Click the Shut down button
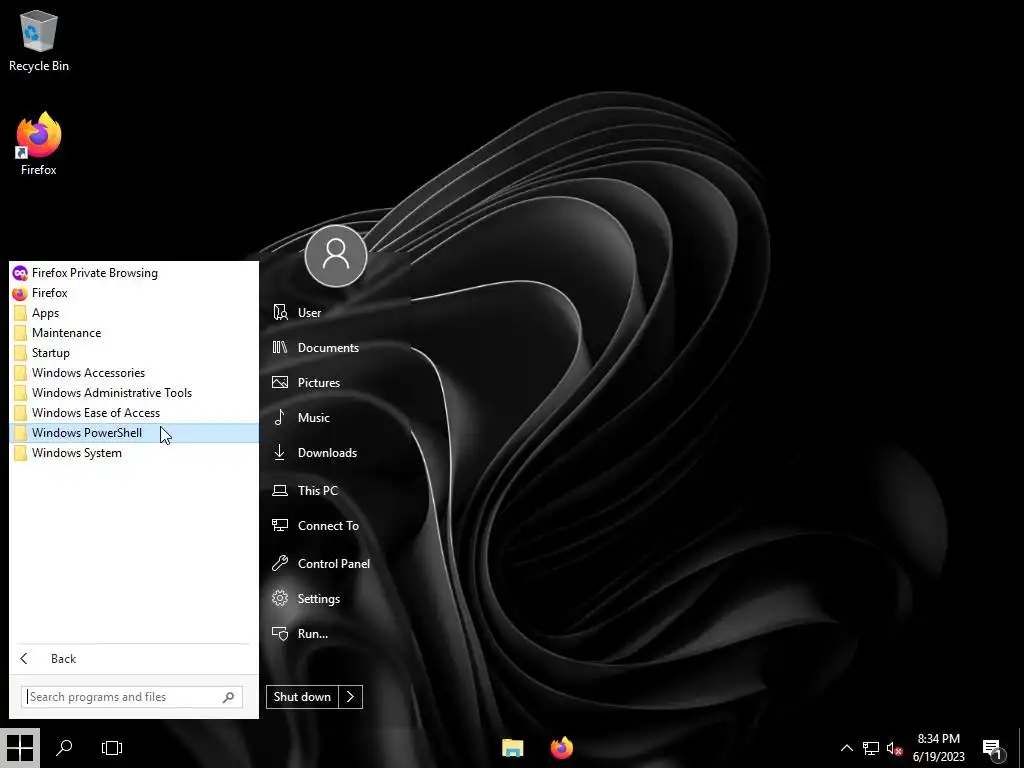Image resolution: width=1024 pixels, height=768 pixels. 302,697
